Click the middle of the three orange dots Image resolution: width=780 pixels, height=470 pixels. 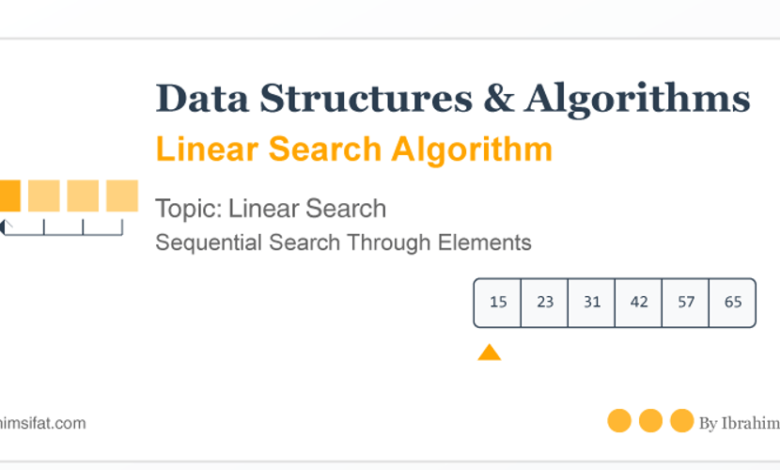(650, 421)
